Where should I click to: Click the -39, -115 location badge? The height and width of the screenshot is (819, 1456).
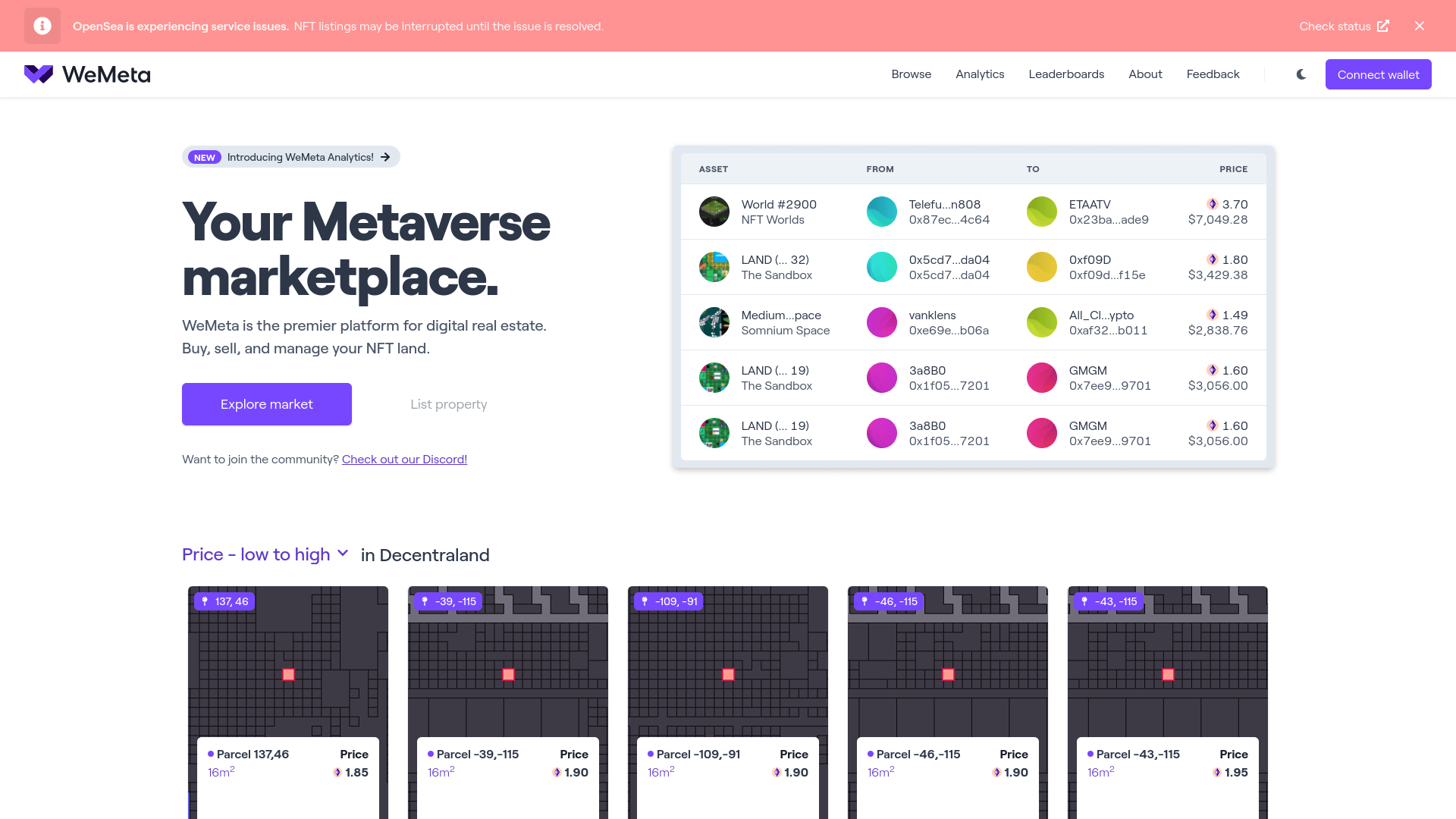click(448, 601)
